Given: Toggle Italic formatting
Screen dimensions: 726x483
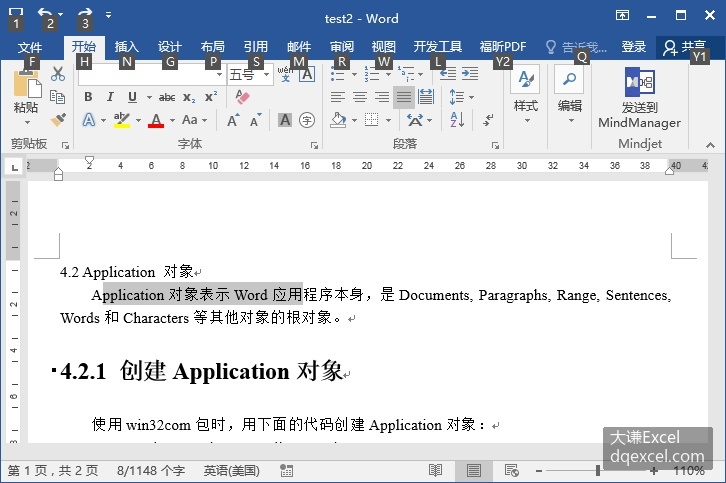Looking at the screenshot, I should click(x=110, y=97).
